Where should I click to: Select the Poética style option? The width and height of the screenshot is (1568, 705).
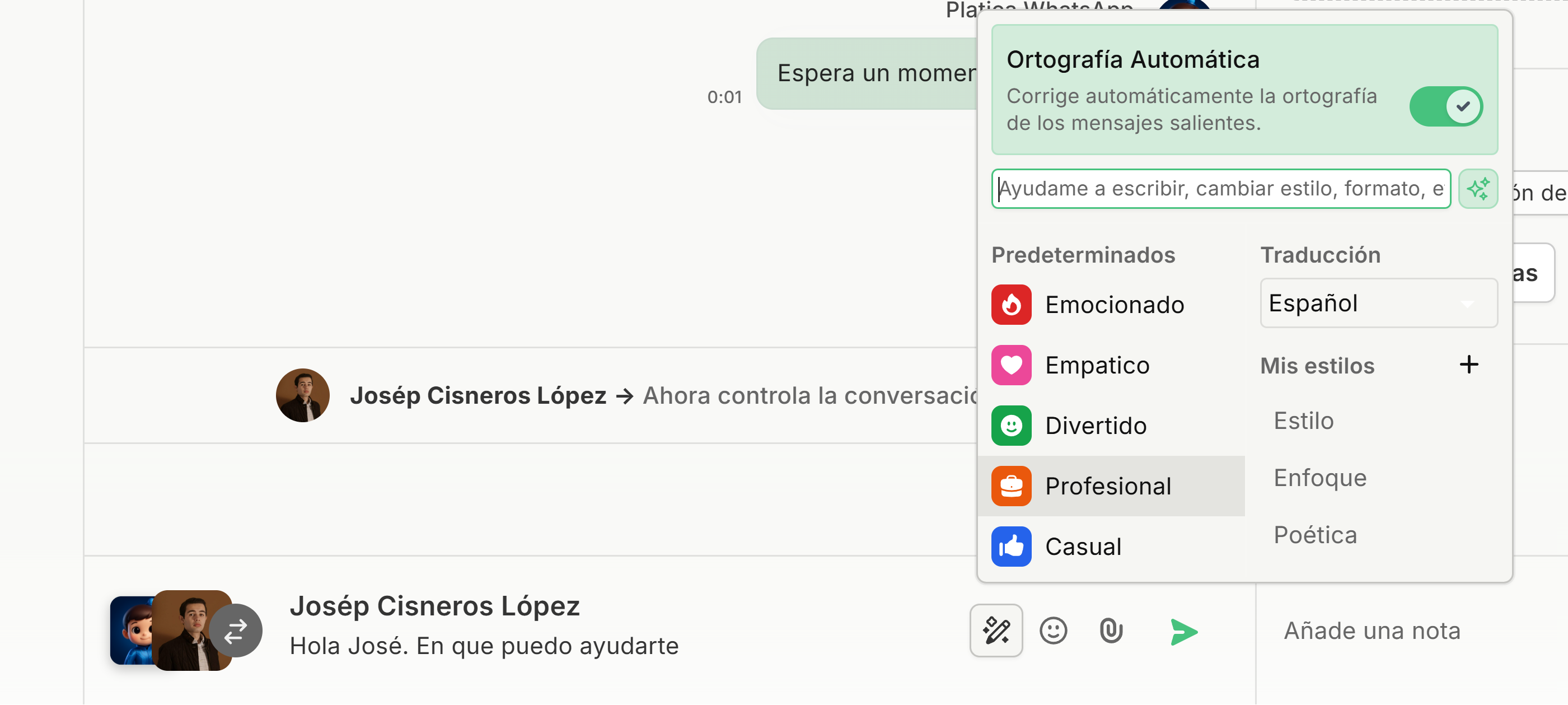[x=1315, y=534]
